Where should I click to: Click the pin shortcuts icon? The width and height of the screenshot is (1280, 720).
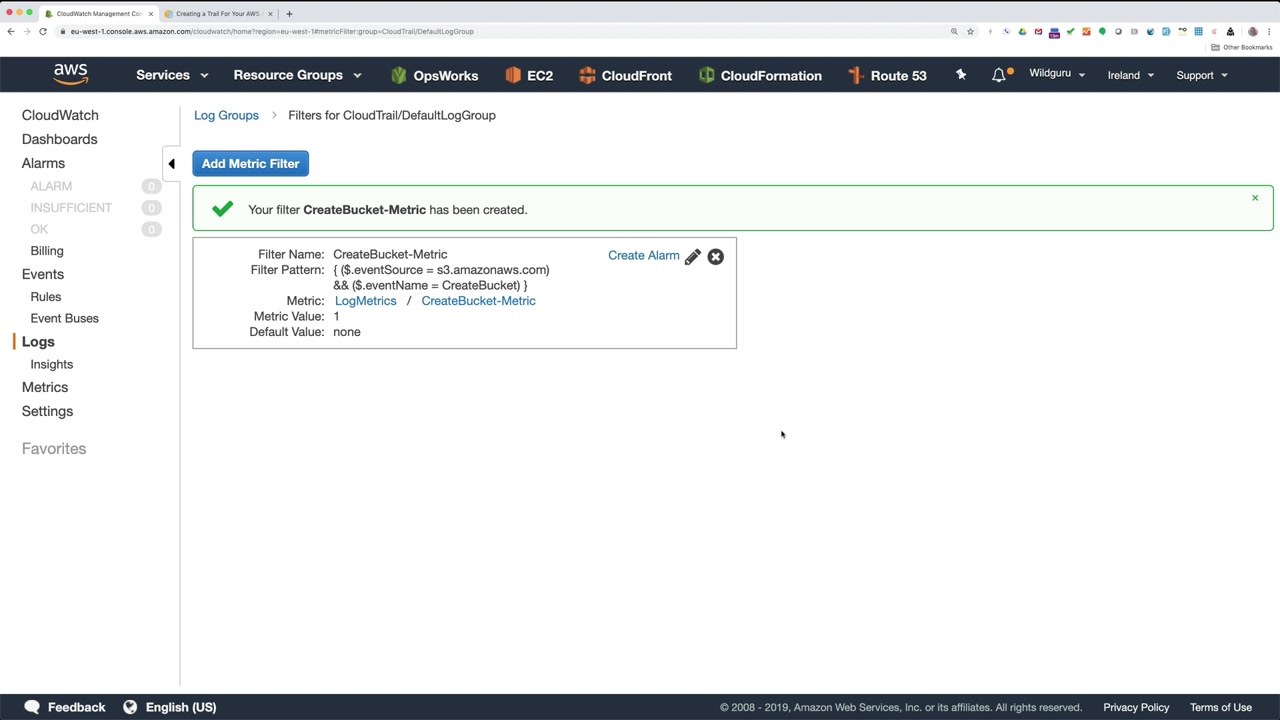pos(961,75)
